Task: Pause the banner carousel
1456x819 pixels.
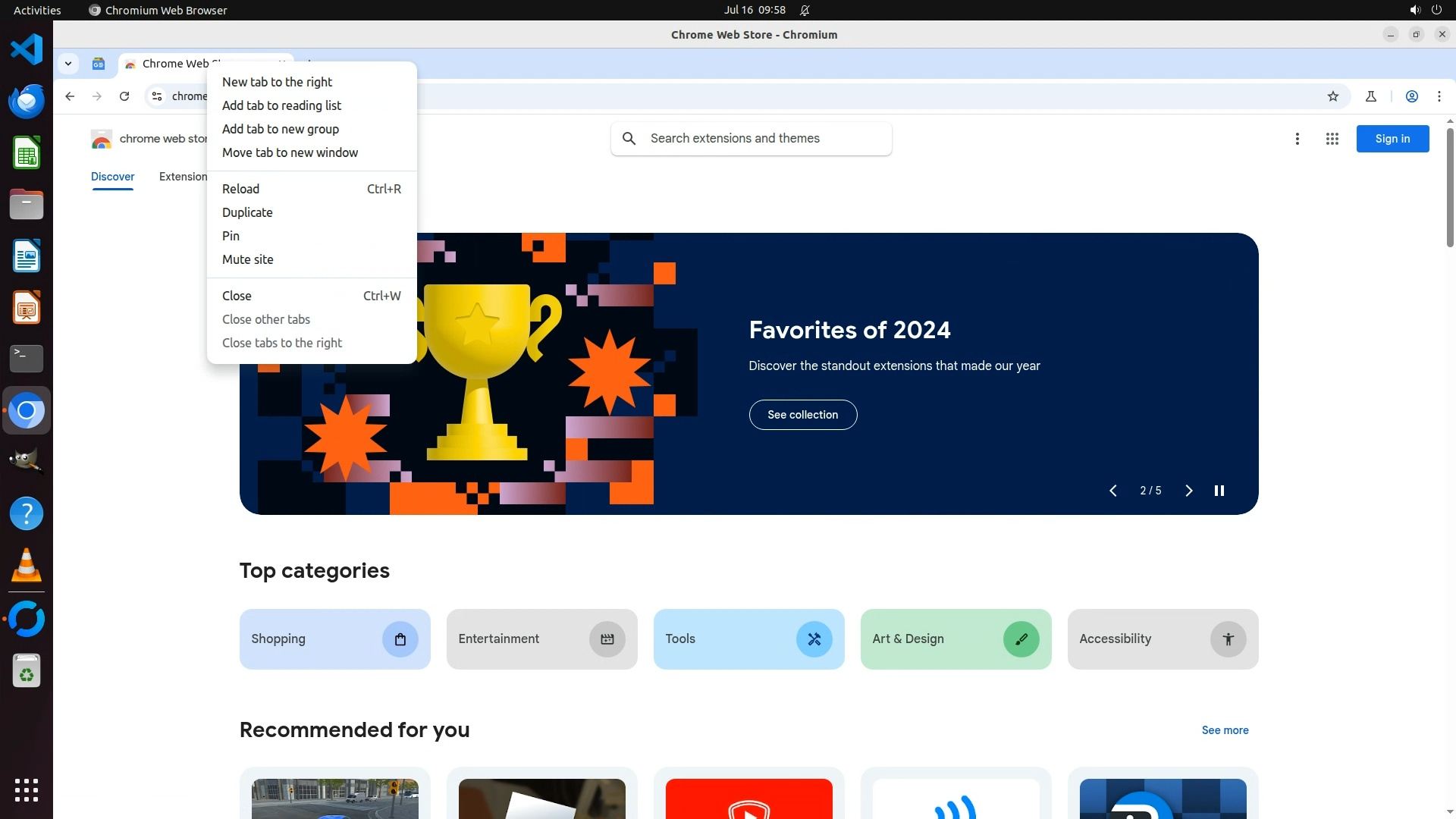Action: point(1219,491)
